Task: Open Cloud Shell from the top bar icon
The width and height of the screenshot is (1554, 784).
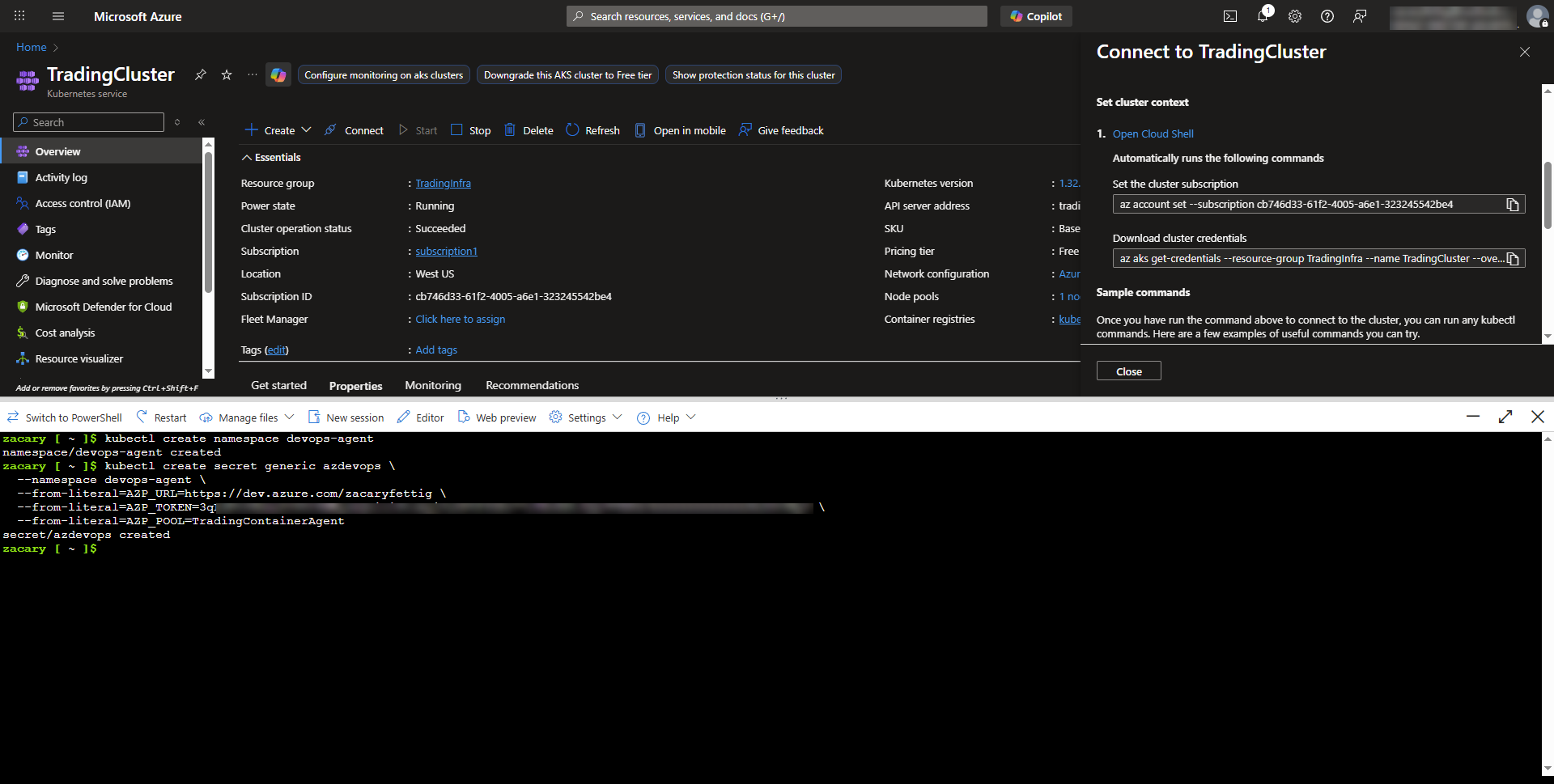Action: tap(1229, 16)
